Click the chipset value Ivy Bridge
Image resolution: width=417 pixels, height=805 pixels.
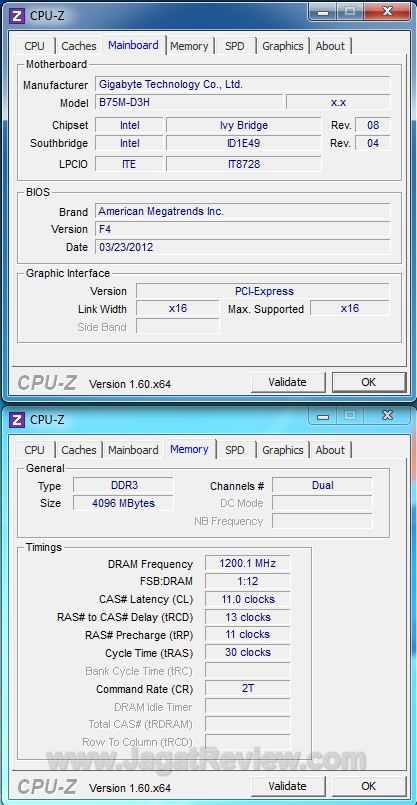[243, 125]
